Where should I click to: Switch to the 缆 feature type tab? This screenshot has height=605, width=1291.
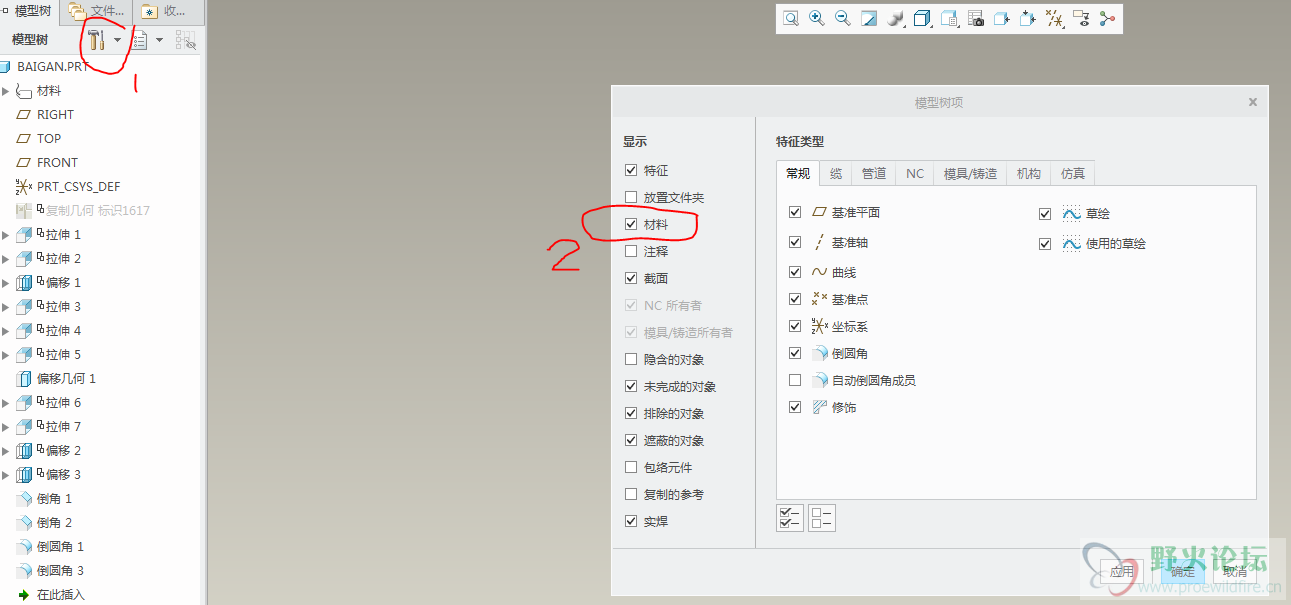coord(836,174)
